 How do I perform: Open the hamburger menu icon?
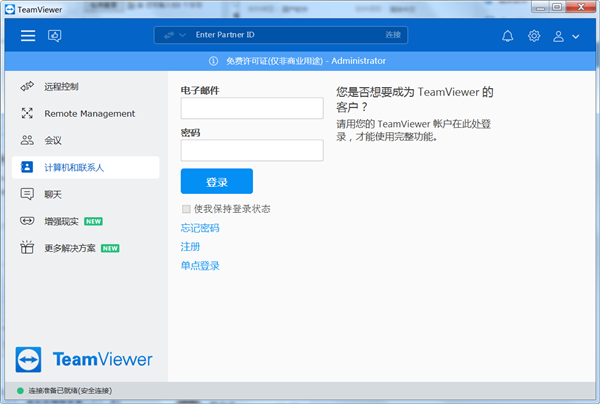click(x=28, y=36)
